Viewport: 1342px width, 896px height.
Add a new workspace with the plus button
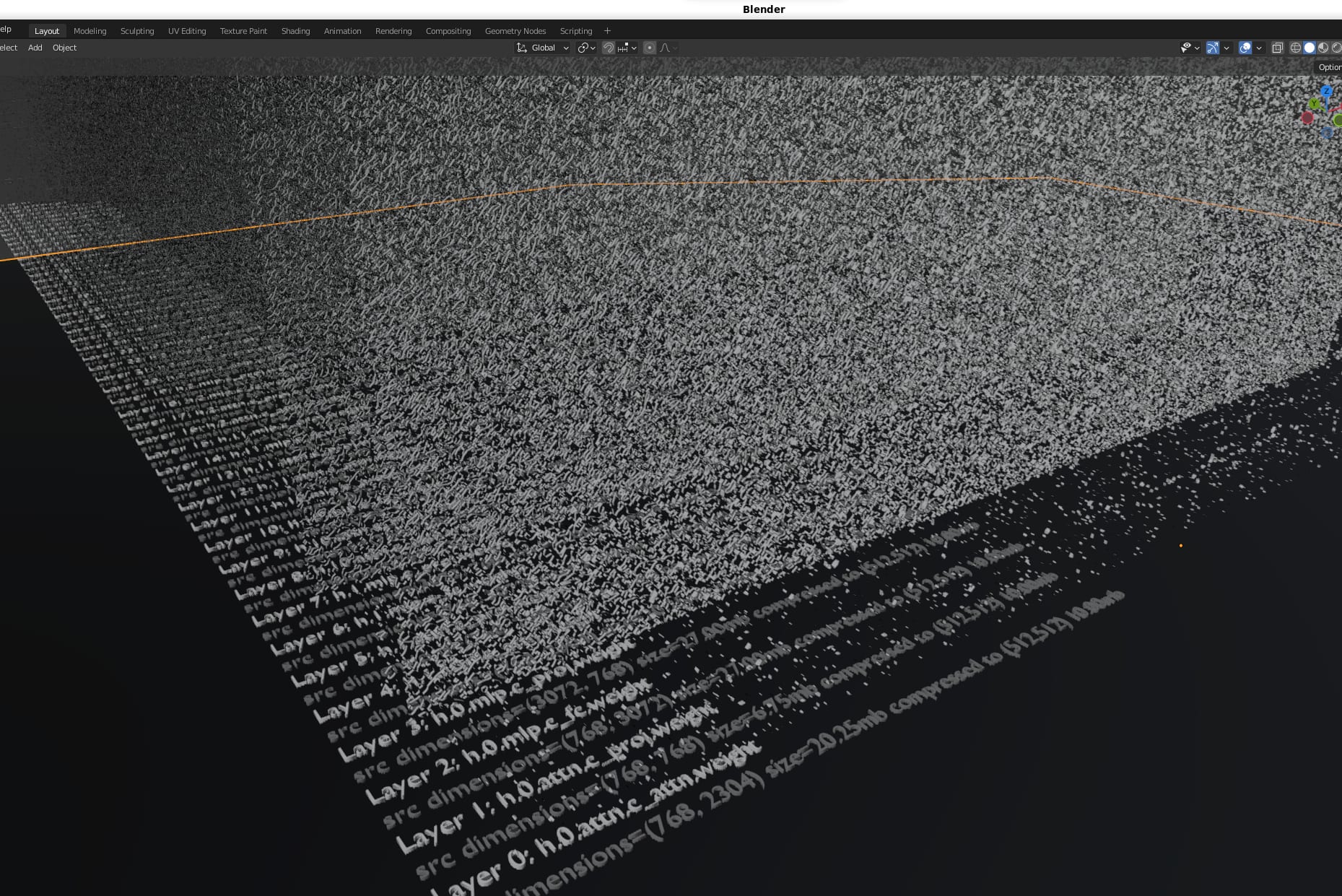click(607, 31)
